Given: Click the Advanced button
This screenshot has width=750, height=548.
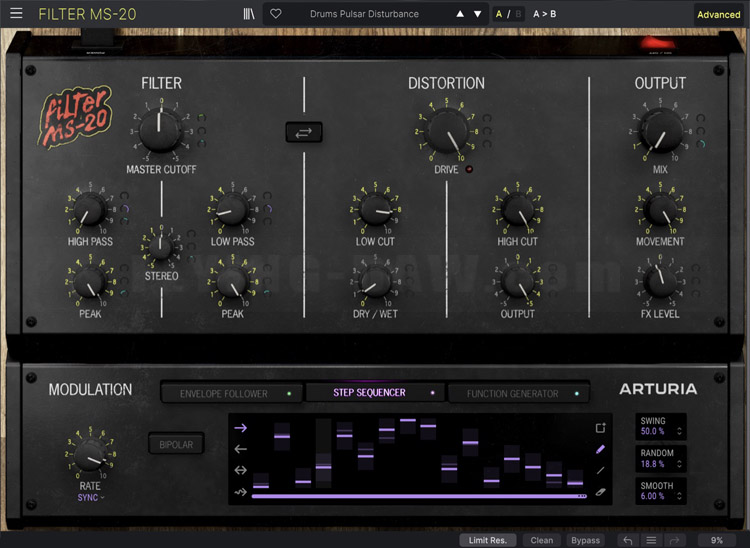Looking at the screenshot, I should click(718, 14).
